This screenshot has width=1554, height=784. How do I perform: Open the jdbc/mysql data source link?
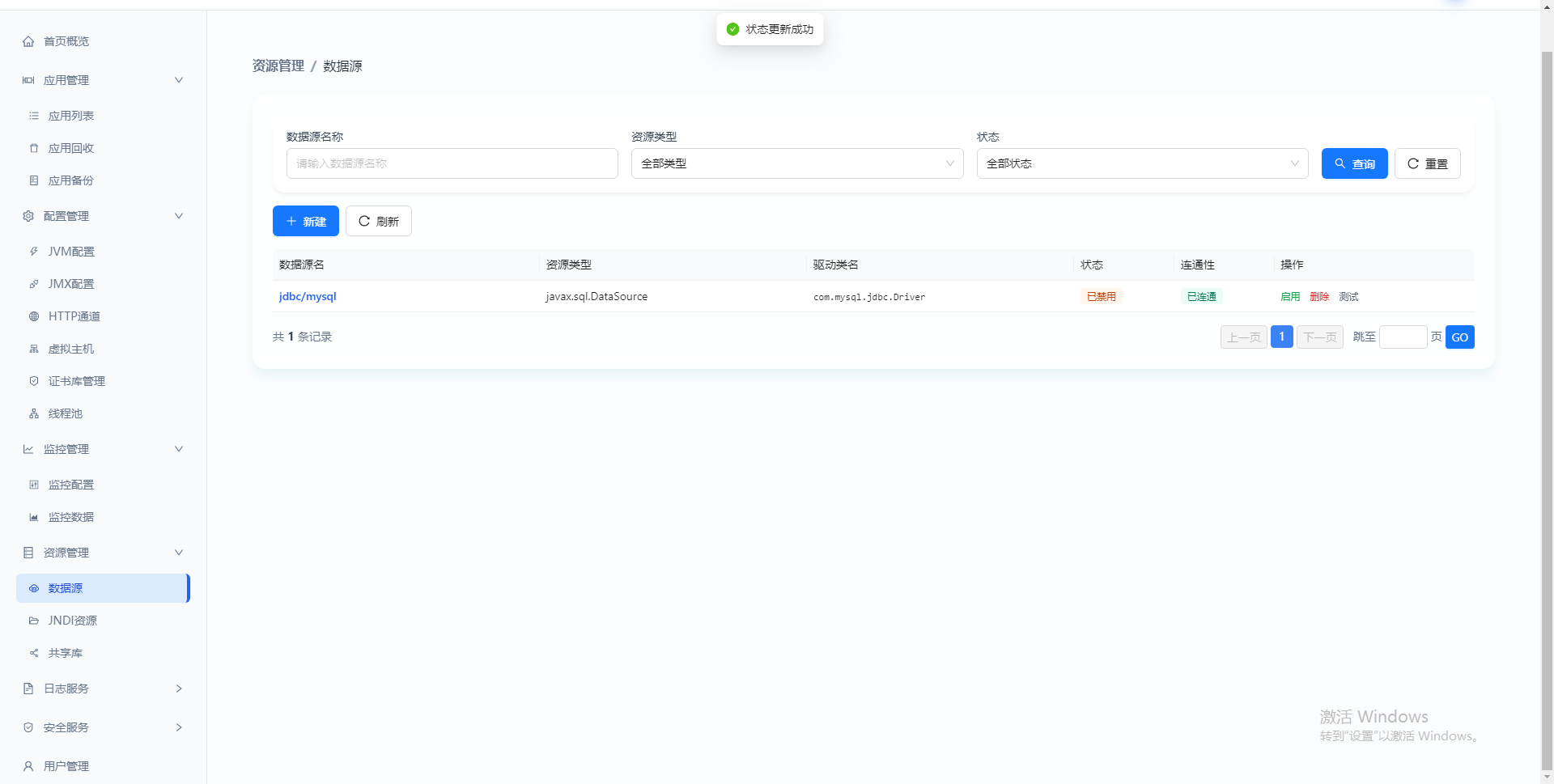coord(308,296)
